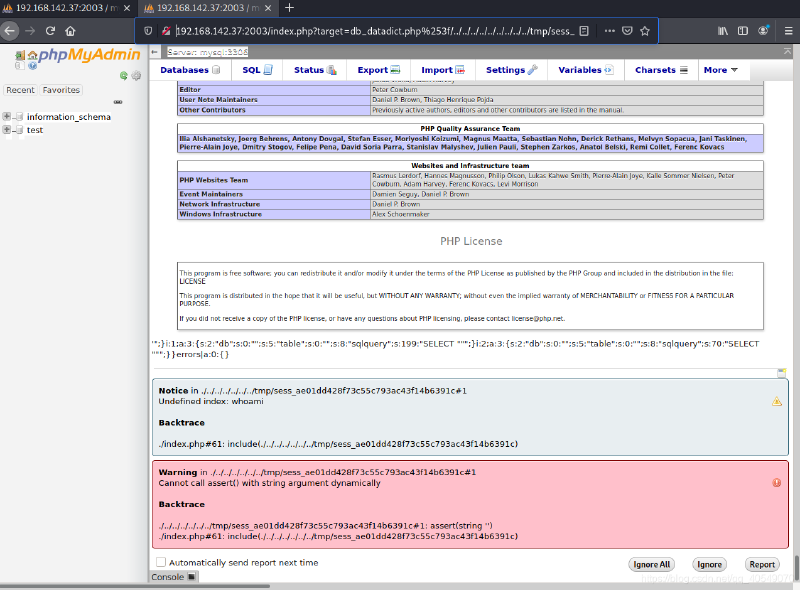Click the Server: mysql:3306 breadcrumb link
Image resolution: width=800 pixels, height=590 pixels.
[x=207, y=52]
